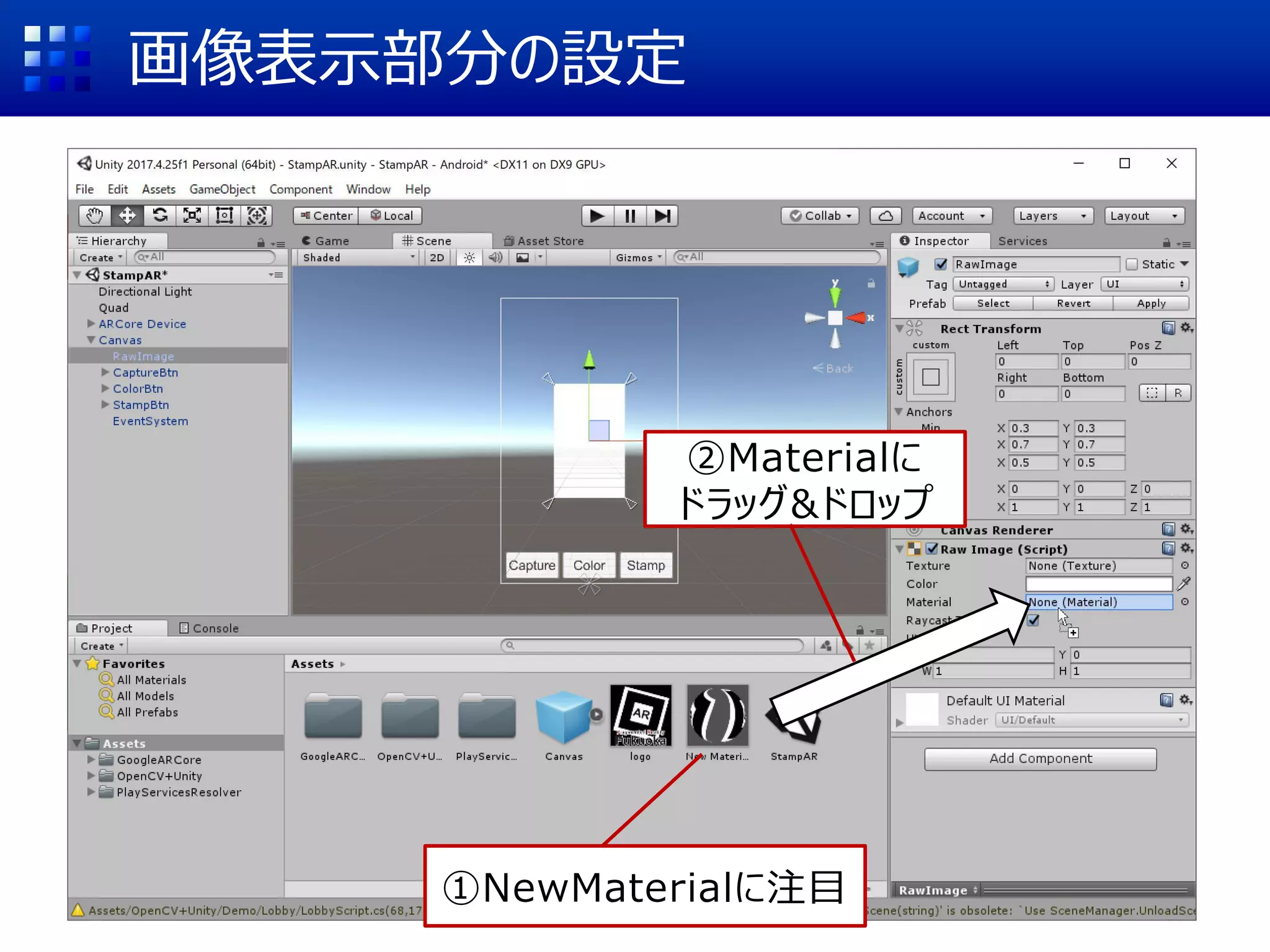Image resolution: width=1270 pixels, height=952 pixels.
Task: Open the Shaded draw mode dropdown
Action: point(358,258)
